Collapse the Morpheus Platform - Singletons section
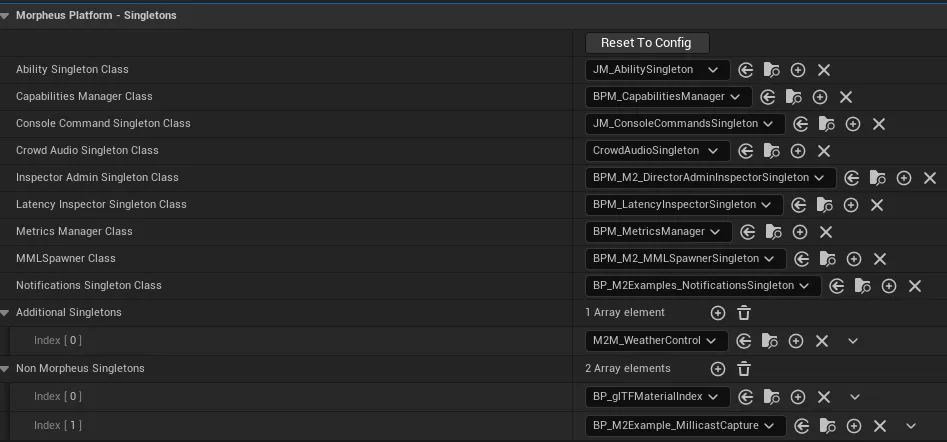 [5, 16]
